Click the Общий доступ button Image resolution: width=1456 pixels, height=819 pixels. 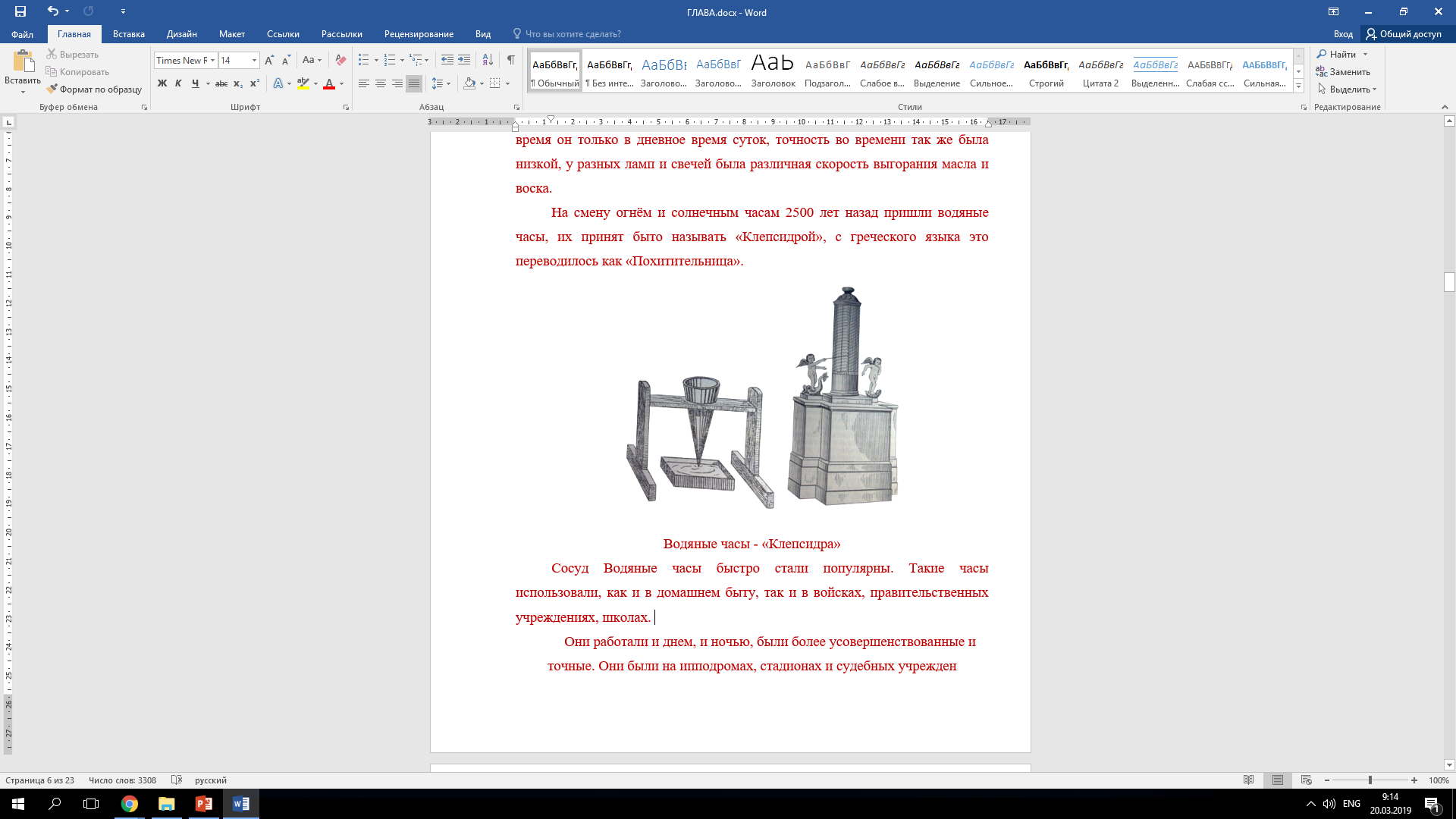[x=1404, y=34]
